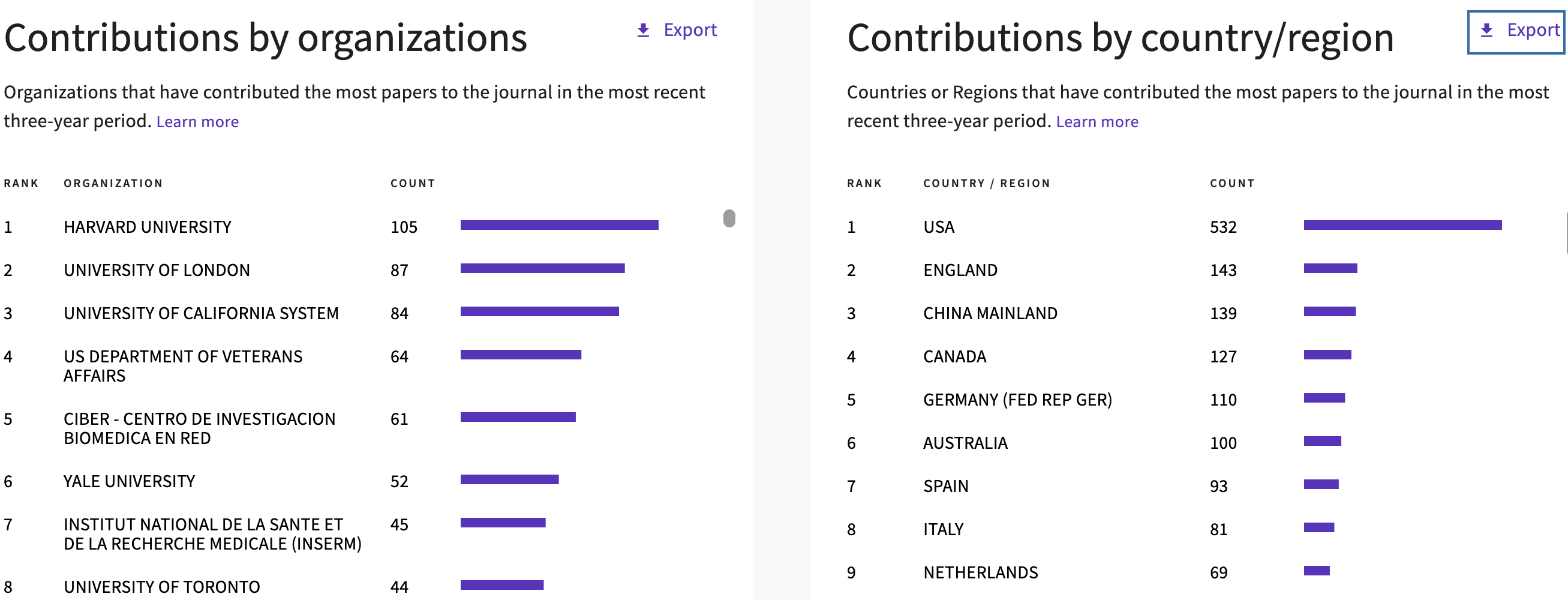Click YALE UNIVERSITY row text
The width and height of the screenshot is (1568, 600).
tap(129, 482)
